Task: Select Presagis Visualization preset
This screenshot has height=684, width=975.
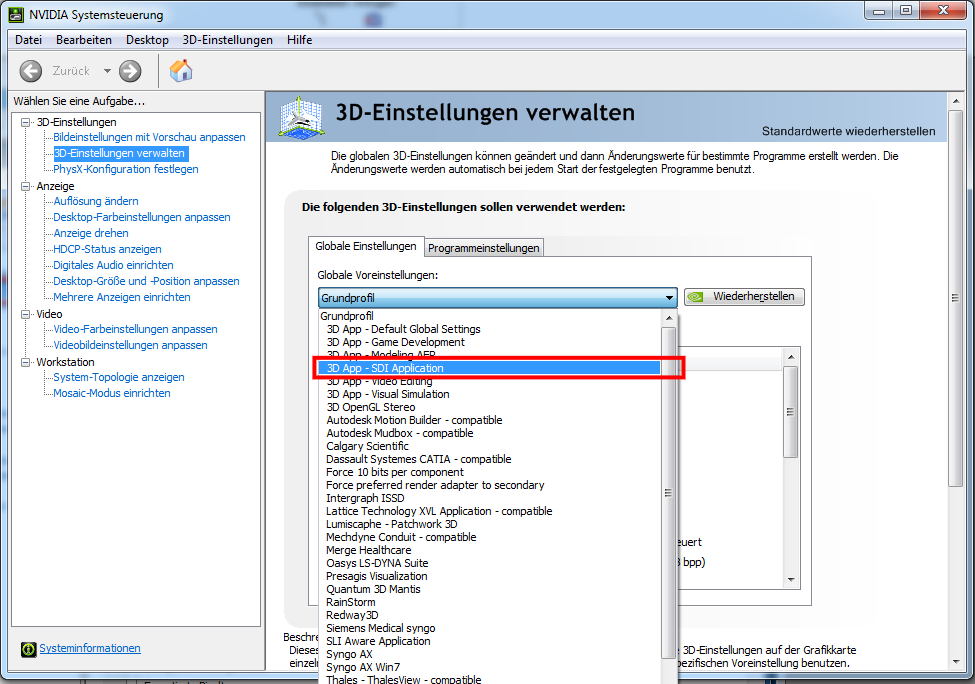Action: click(489, 576)
